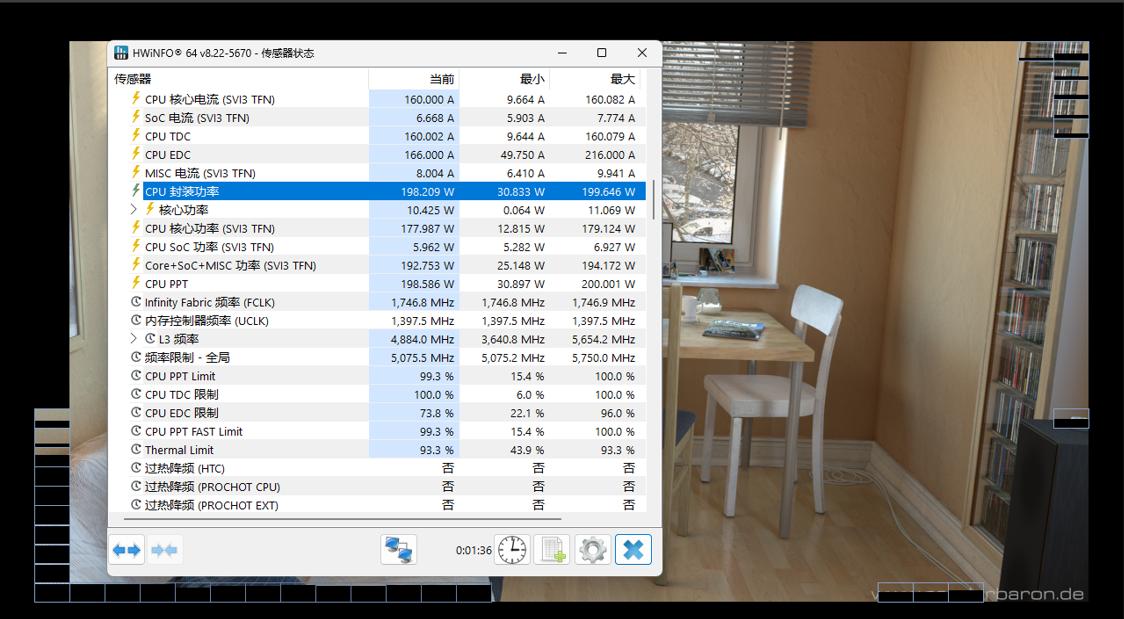This screenshot has width=1124, height=619.
Task: Click the horizontal scrollbar under sensor list
Action: 343,518
